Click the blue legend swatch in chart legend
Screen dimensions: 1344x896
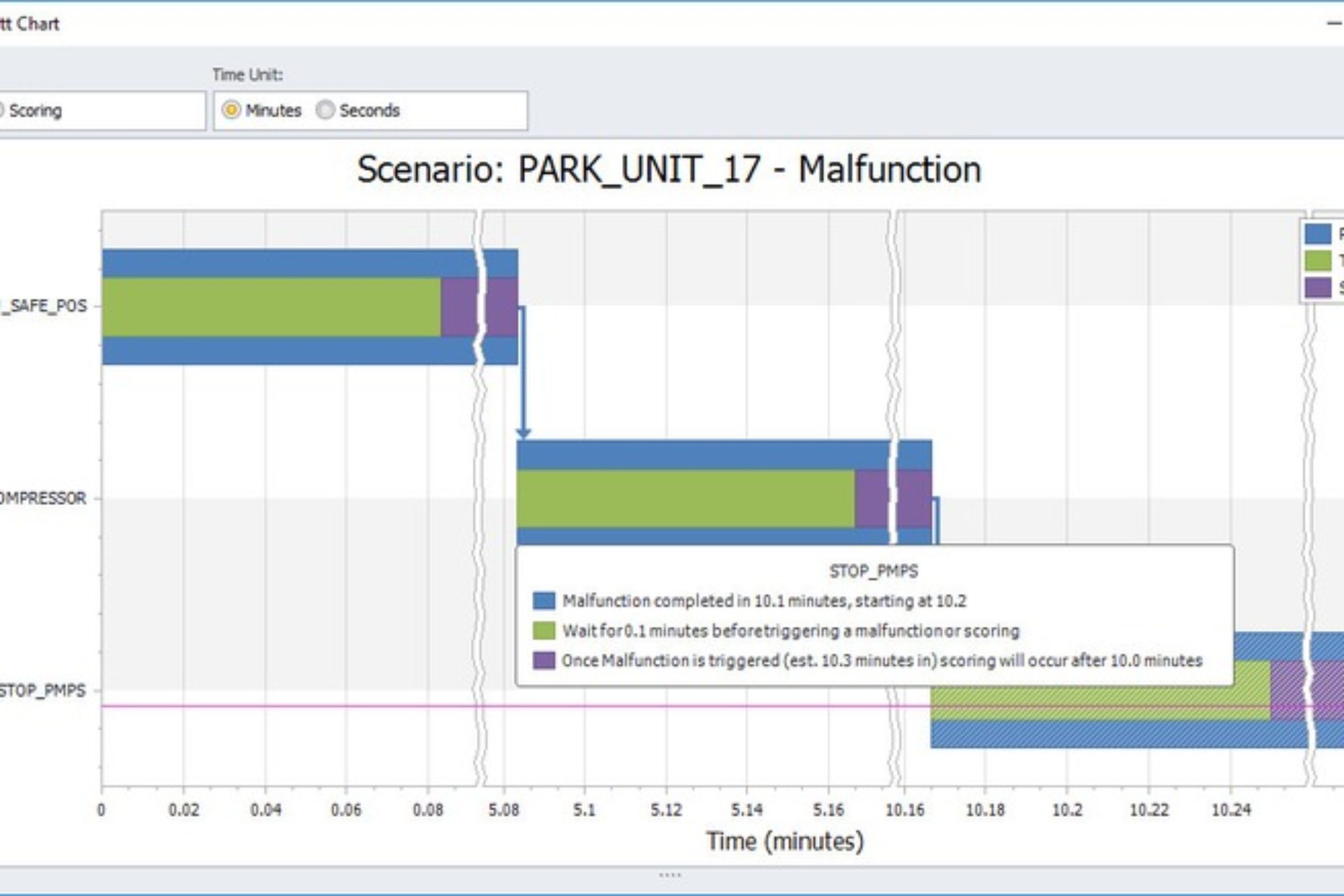pos(1318,234)
